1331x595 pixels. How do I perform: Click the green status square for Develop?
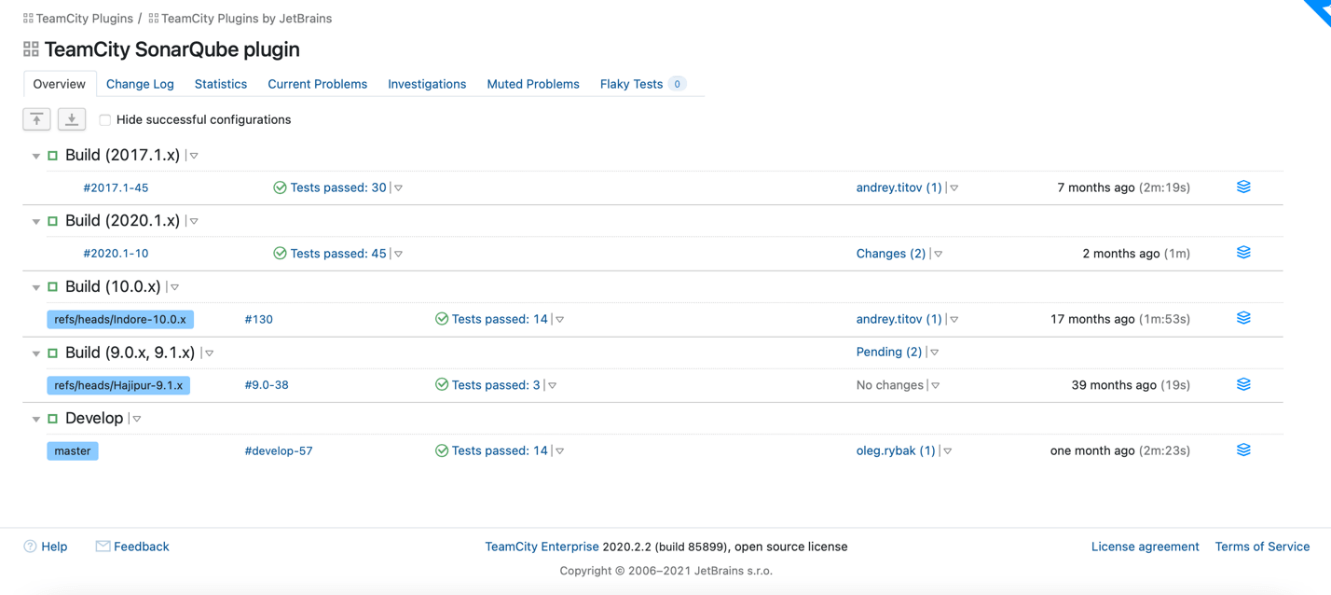pyautogui.click(x=53, y=419)
